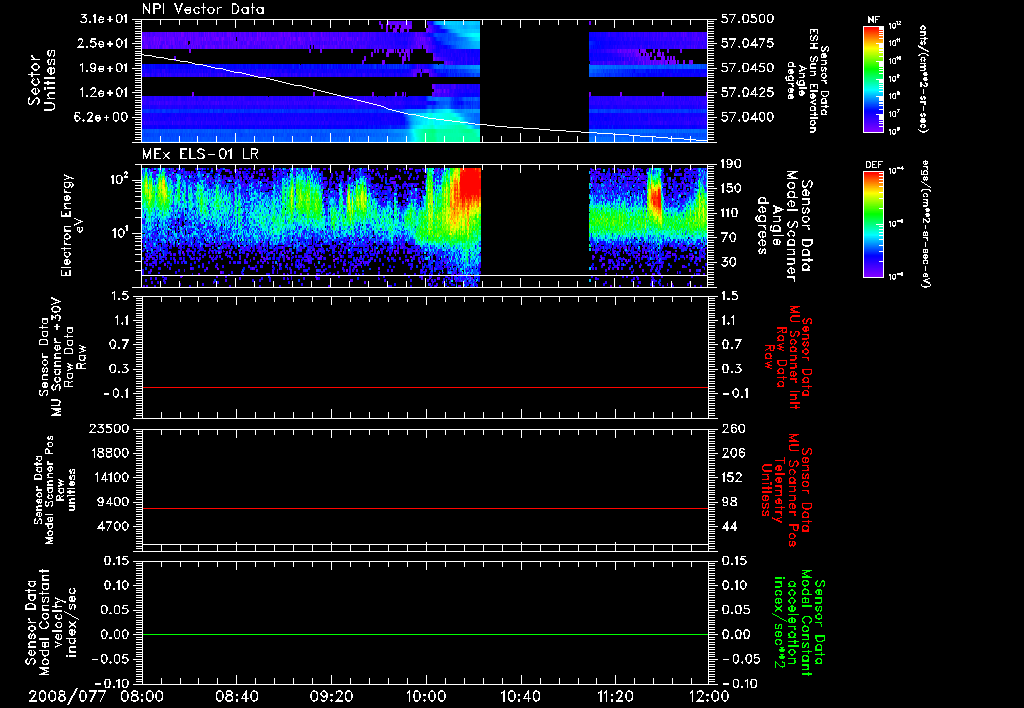Click the '11:20' time tick label
This screenshot has width=1024, height=708.
pos(615,696)
